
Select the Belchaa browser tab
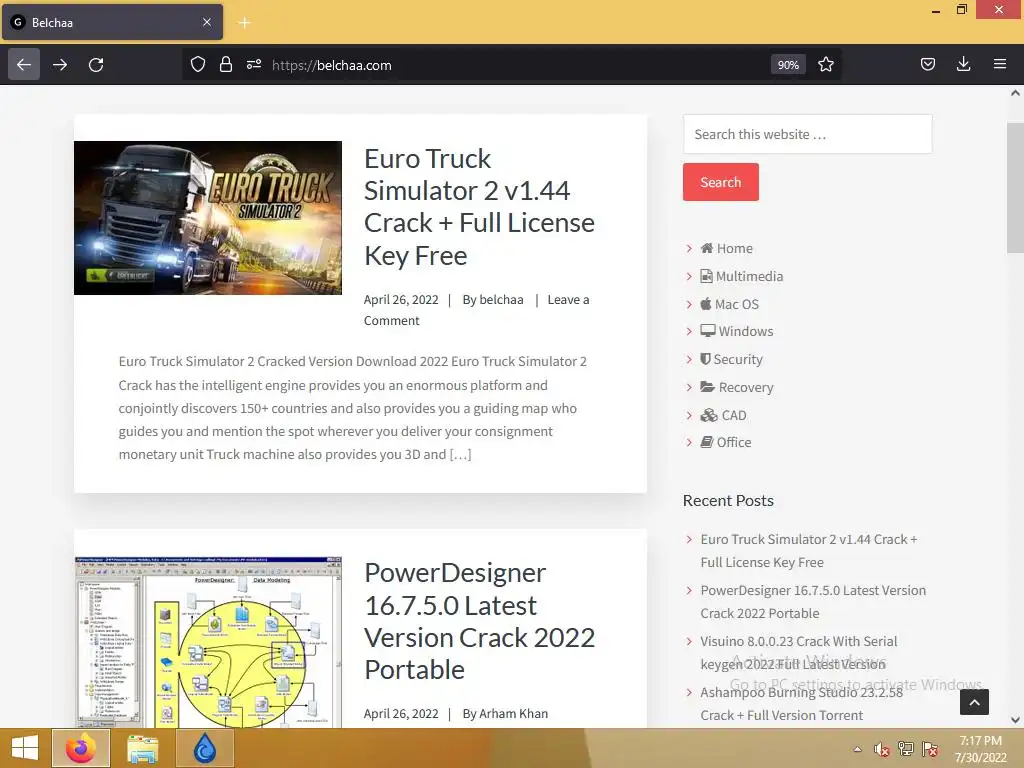tap(112, 22)
